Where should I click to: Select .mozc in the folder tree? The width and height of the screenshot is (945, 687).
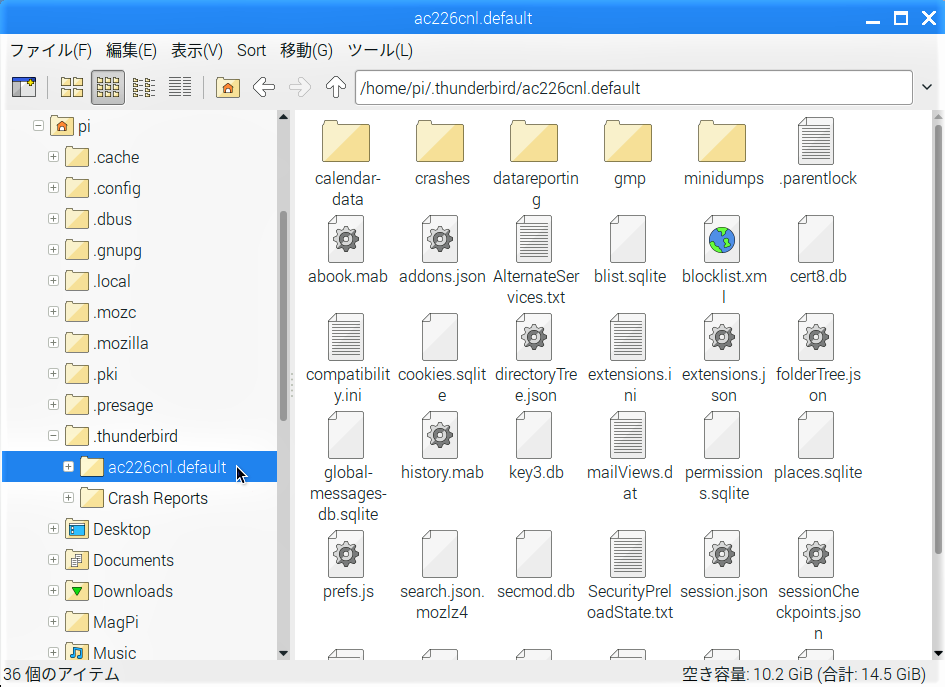(x=115, y=312)
